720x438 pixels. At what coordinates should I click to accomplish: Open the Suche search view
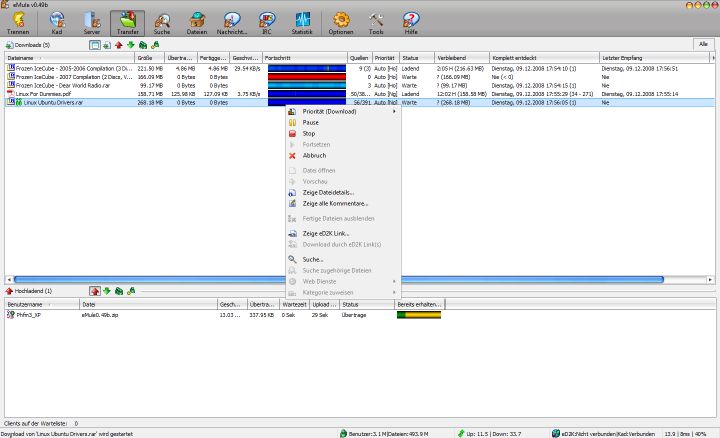pyautogui.click(x=161, y=21)
